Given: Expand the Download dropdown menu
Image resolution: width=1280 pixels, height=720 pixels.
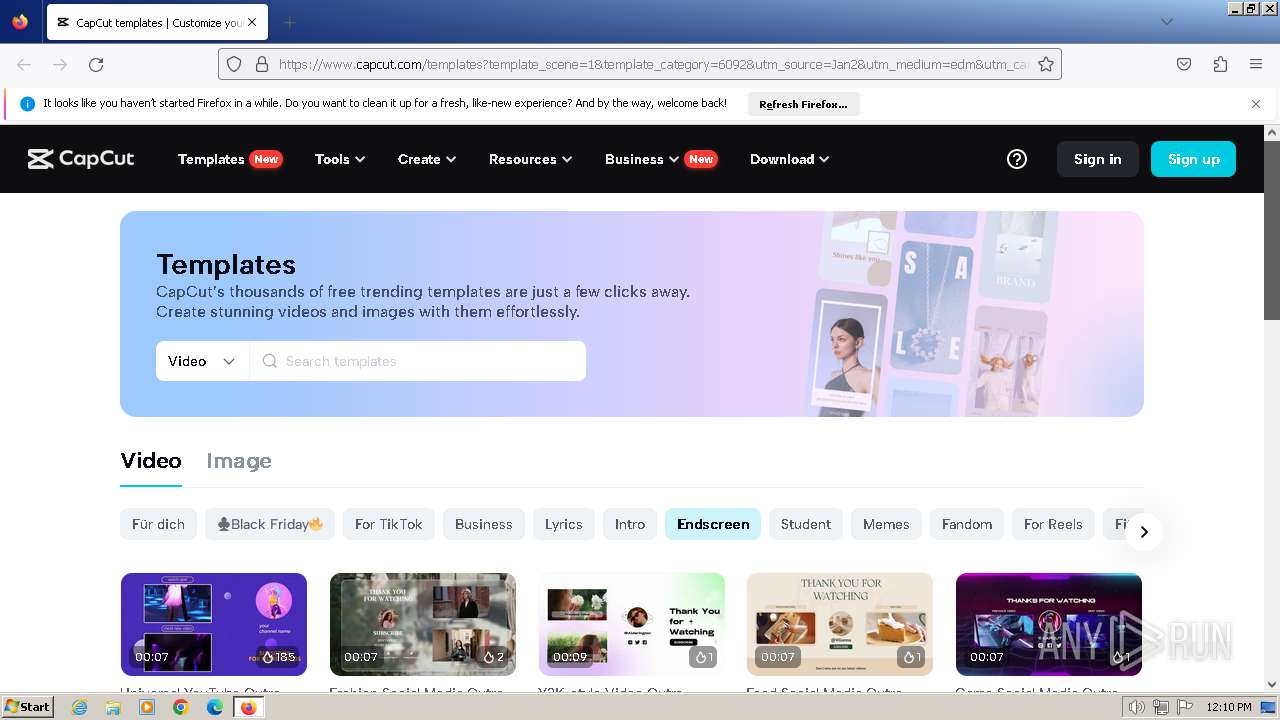Looking at the screenshot, I should pos(789,159).
